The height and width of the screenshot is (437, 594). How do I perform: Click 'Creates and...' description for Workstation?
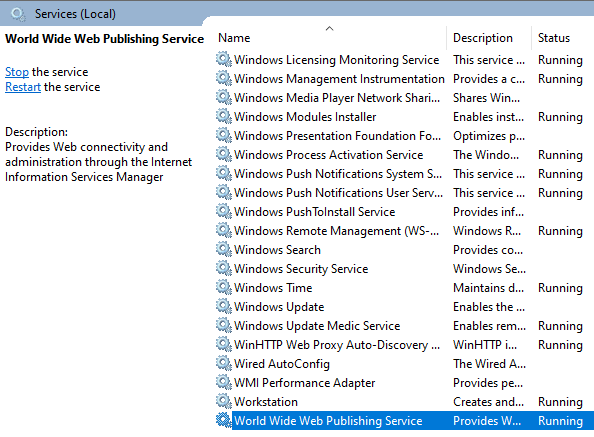488,402
